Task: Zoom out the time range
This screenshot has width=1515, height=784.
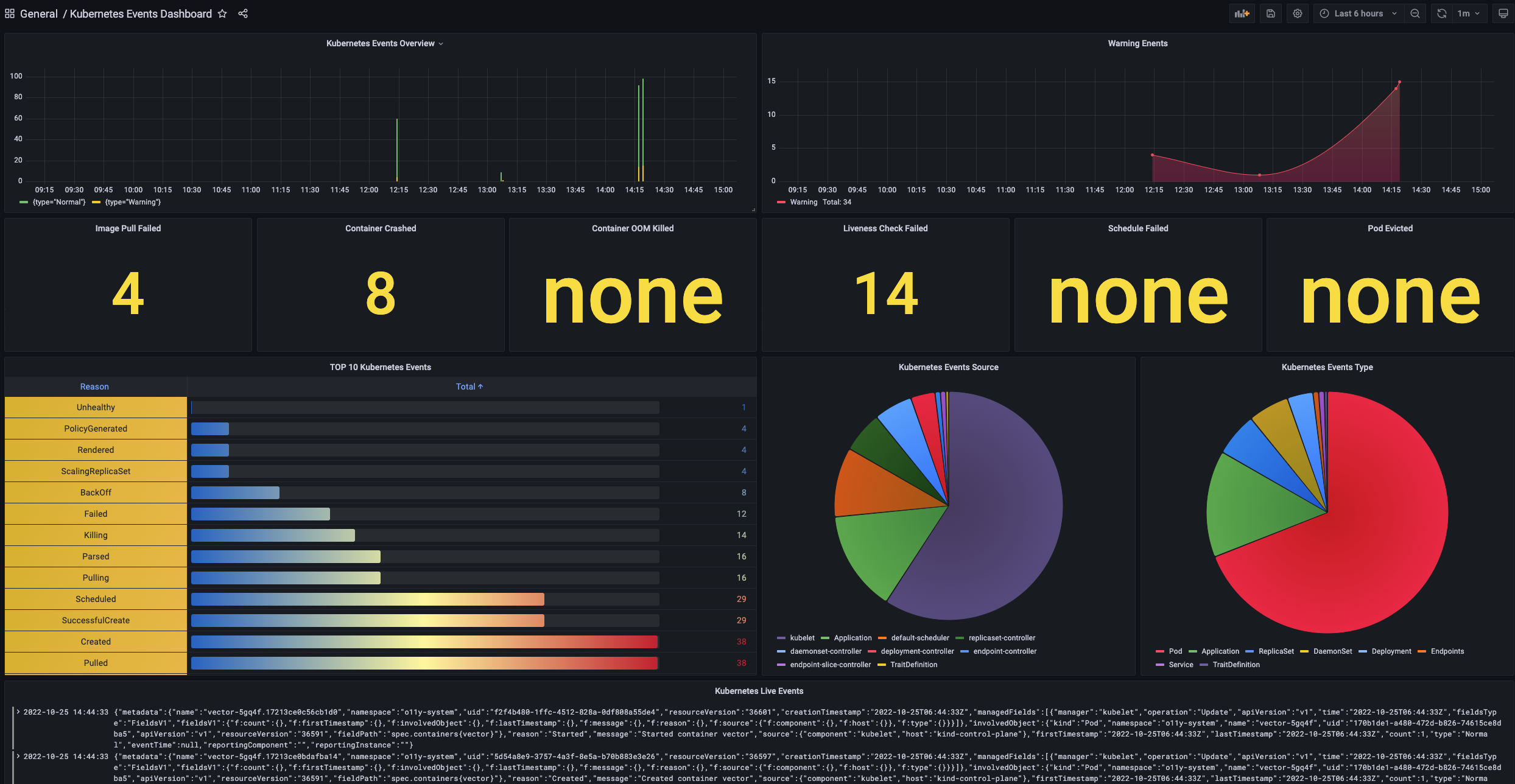Action: [1415, 13]
